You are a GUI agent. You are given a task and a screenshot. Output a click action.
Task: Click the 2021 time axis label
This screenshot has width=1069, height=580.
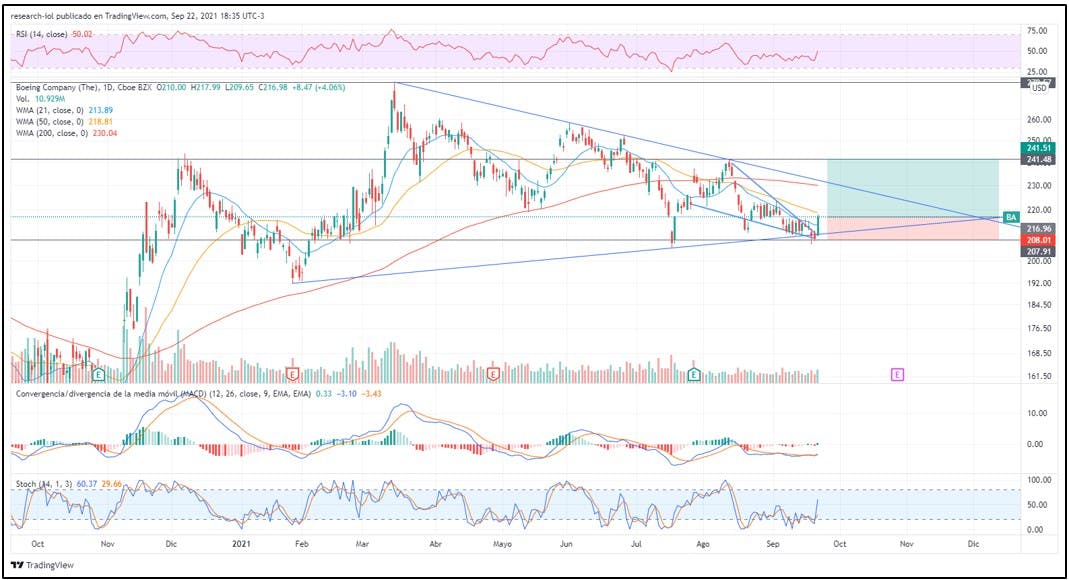241,544
